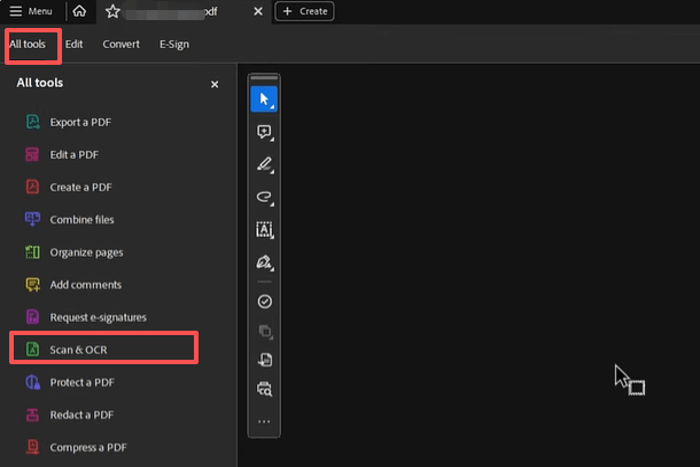Viewport: 700px width, 467px height.
Task: Click the Redact a PDF icon
Action: [x=32, y=415]
